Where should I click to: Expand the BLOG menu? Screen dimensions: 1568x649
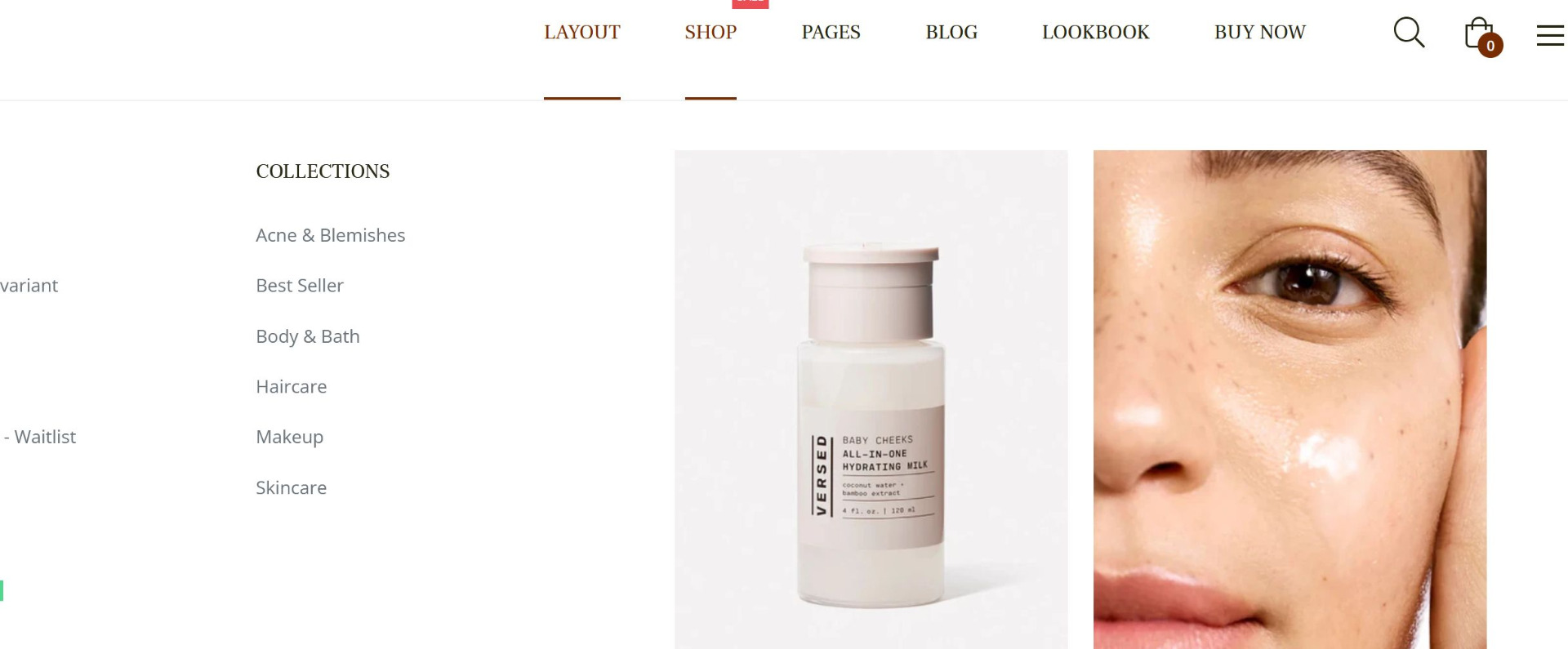(x=951, y=32)
